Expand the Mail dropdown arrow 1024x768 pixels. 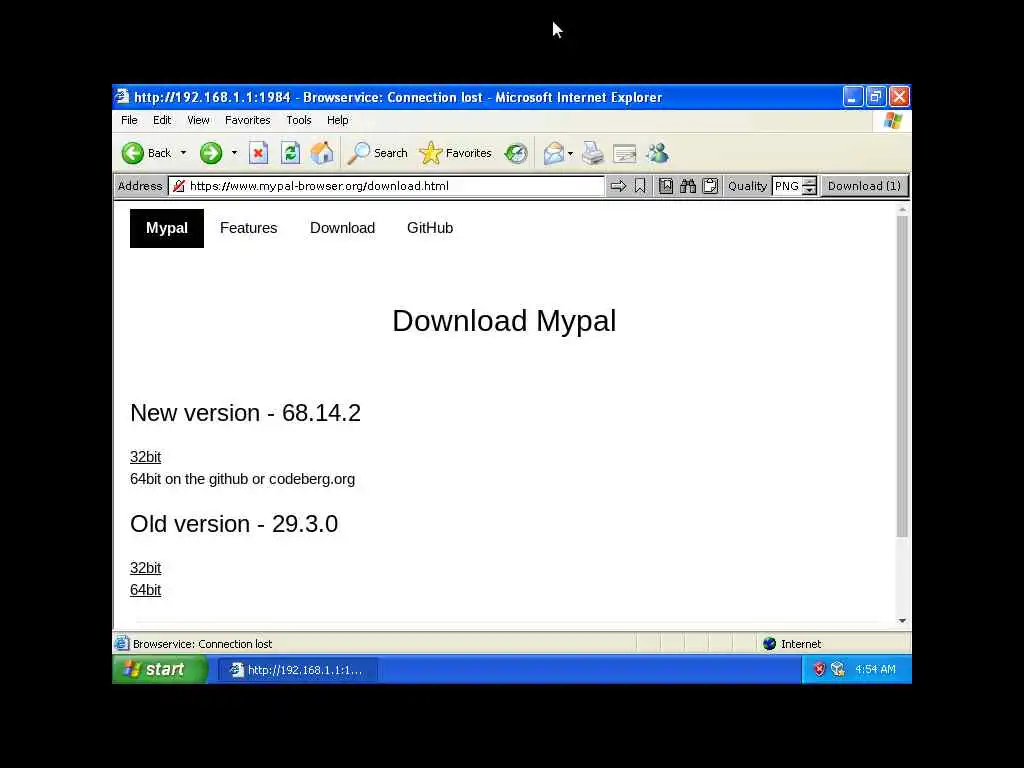[570, 153]
